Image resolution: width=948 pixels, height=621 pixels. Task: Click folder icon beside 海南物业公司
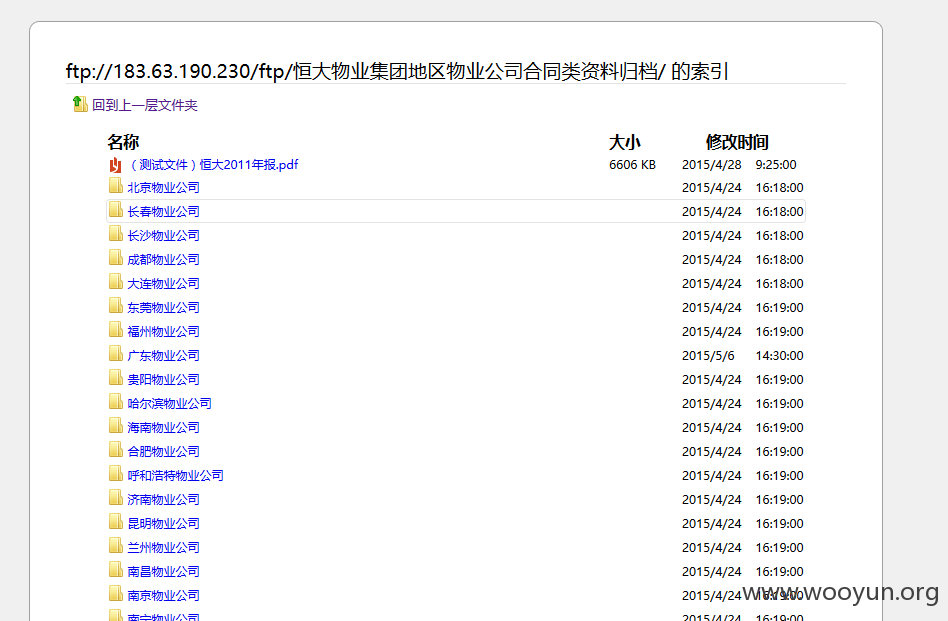coord(115,425)
